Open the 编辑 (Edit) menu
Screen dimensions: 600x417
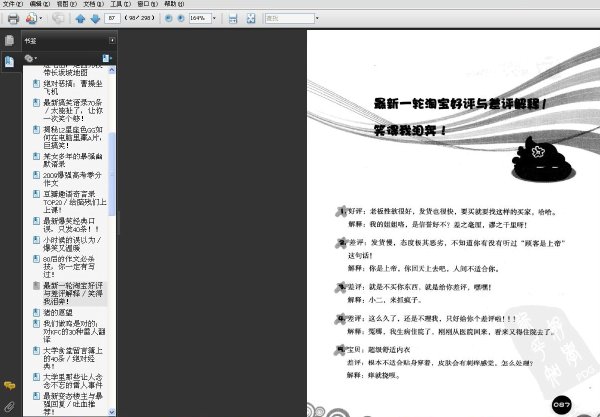(39, 4)
